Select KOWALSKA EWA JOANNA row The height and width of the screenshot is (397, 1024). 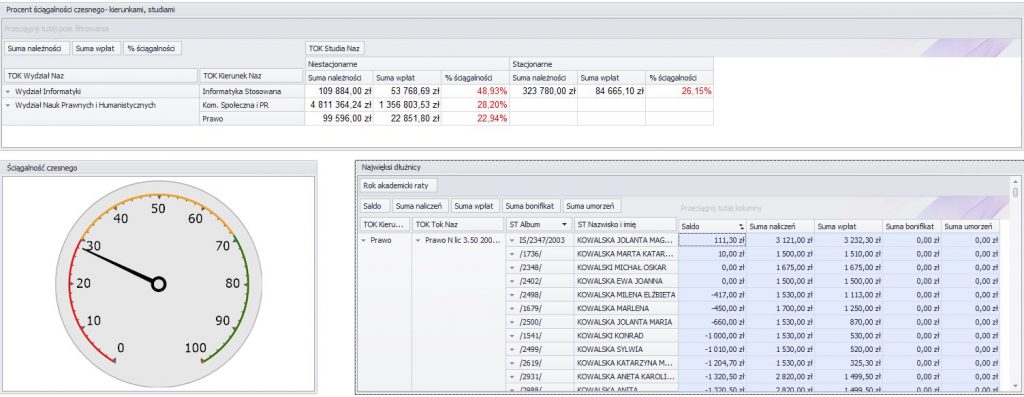coord(625,281)
